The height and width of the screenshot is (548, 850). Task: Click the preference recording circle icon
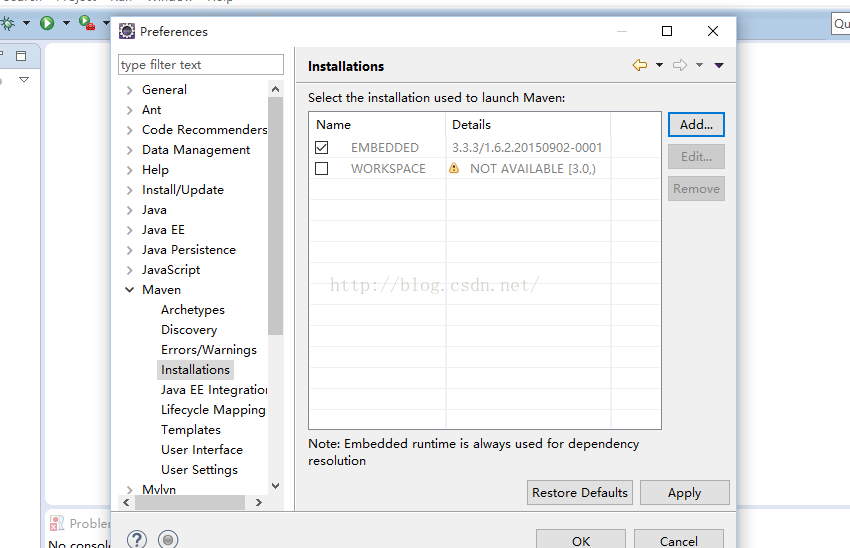tap(168, 539)
